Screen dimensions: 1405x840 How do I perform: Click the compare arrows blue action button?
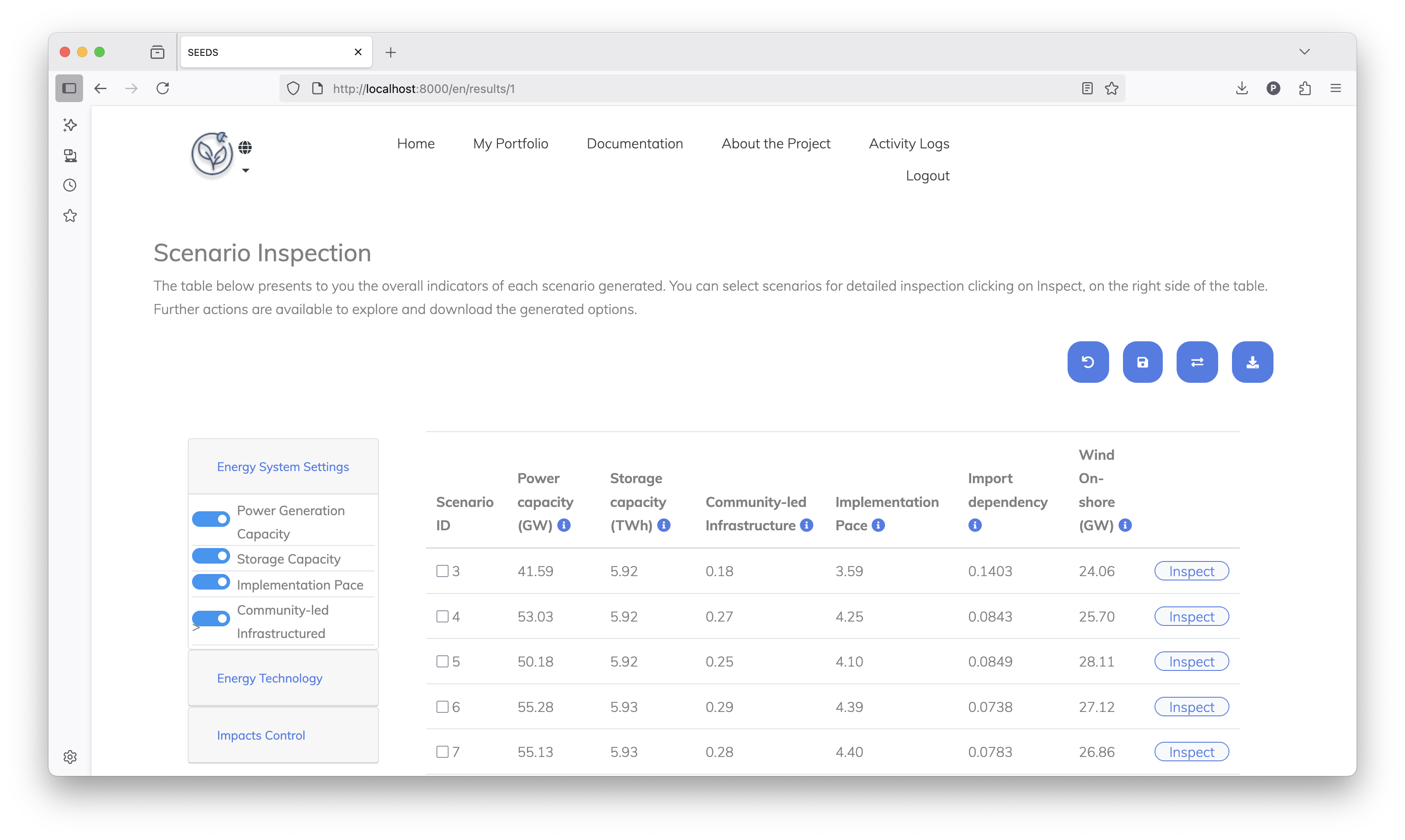1196,362
